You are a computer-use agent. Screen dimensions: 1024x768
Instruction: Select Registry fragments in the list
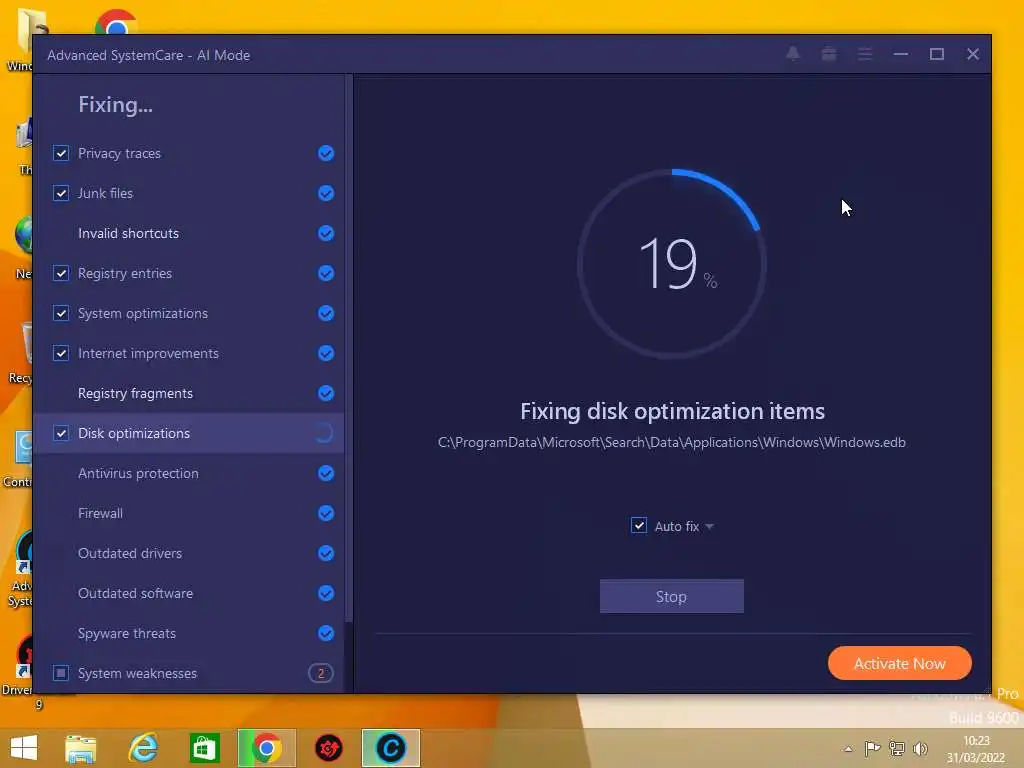pos(188,393)
